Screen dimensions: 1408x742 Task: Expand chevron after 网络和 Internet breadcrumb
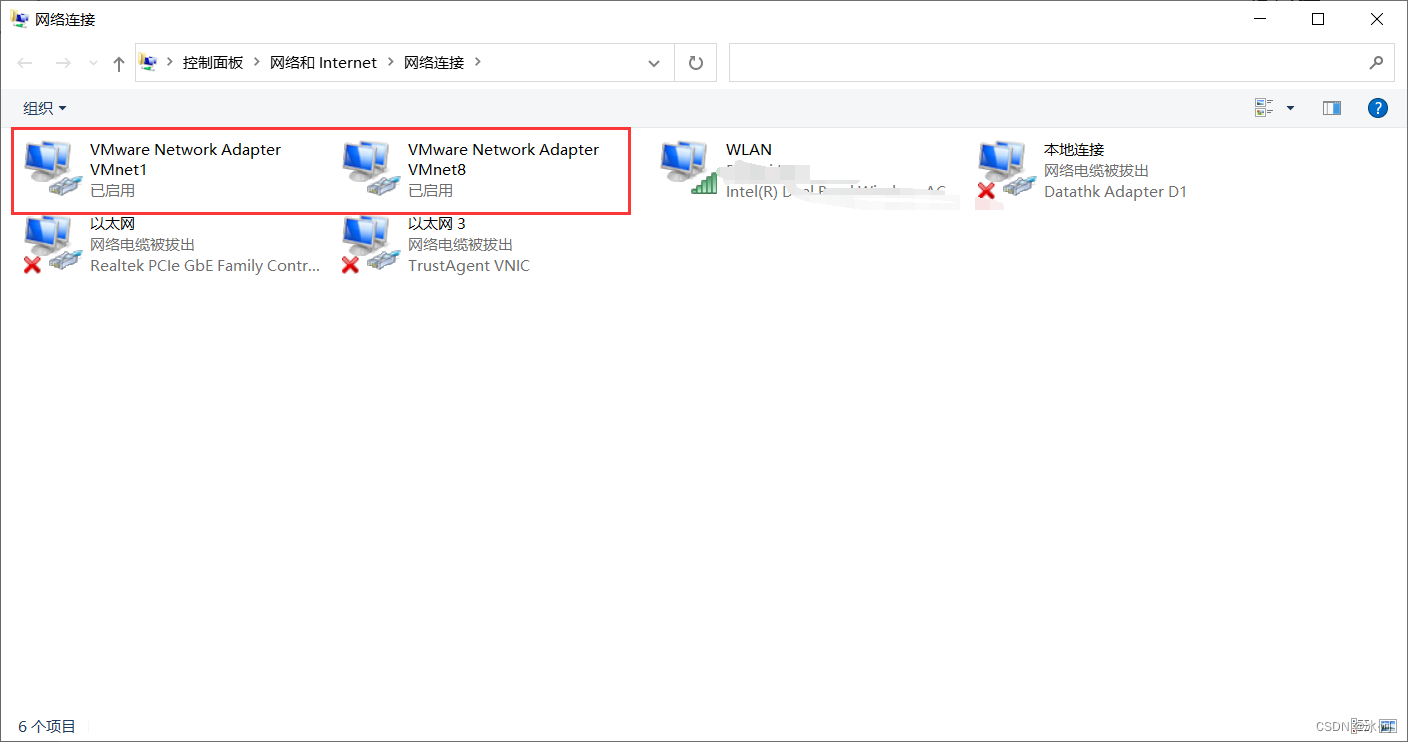click(390, 62)
